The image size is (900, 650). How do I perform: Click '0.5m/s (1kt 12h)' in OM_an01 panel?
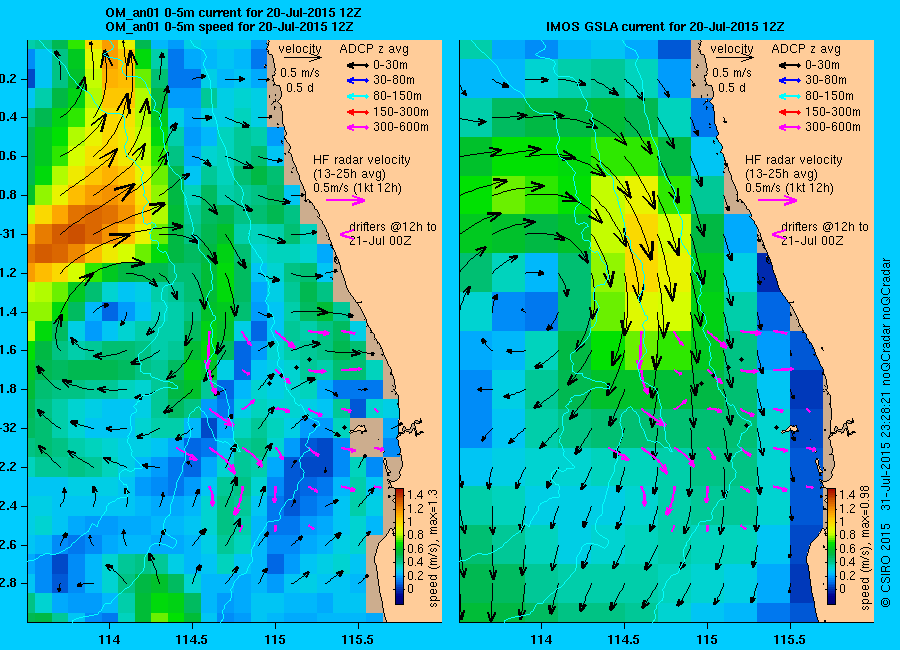358,188
